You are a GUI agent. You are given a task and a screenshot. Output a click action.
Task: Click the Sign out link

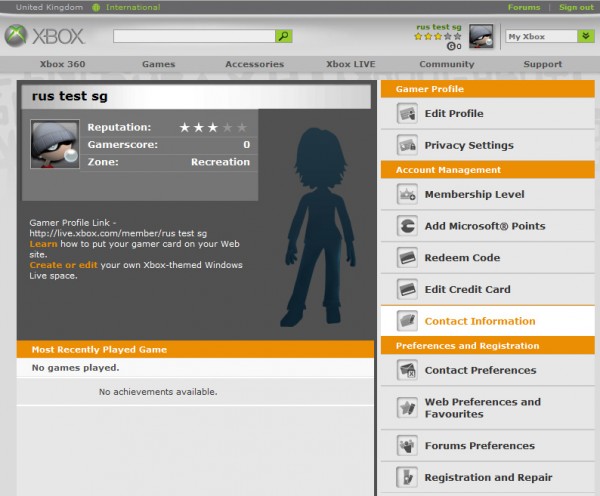[x=576, y=7]
